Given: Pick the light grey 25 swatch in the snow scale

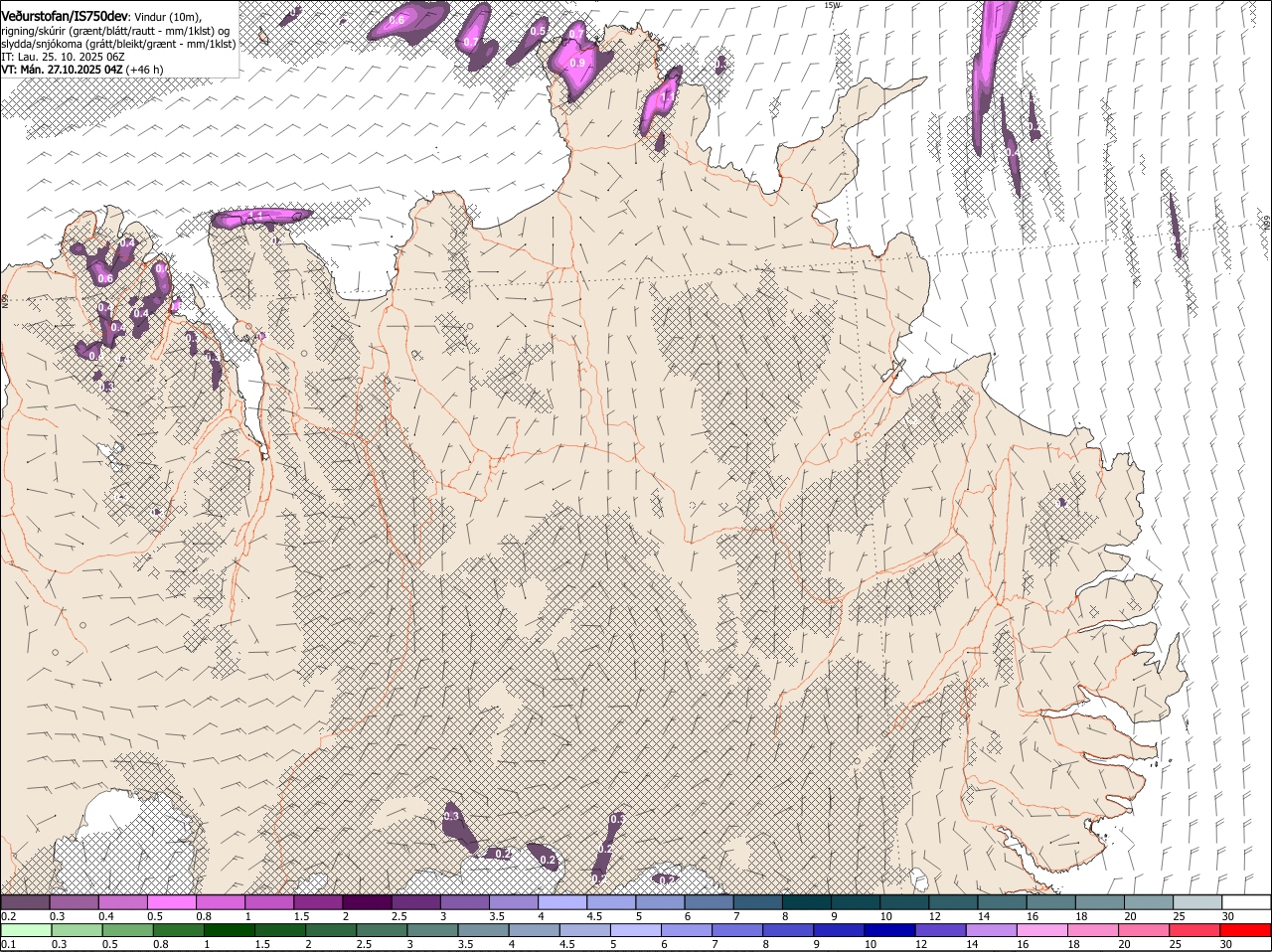Looking at the screenshot, I should 1196,901.
